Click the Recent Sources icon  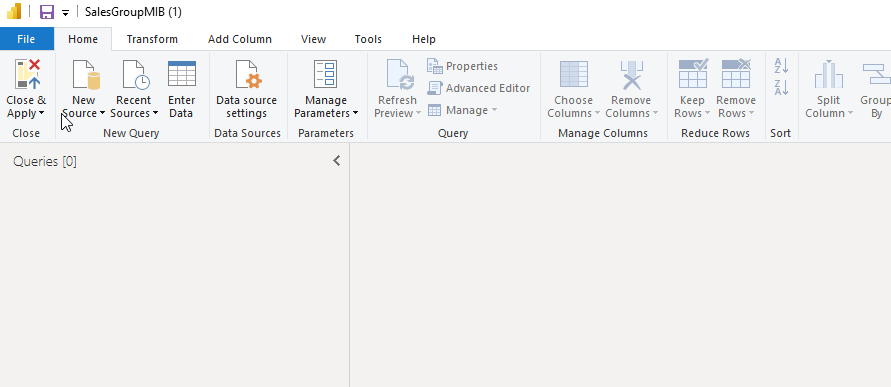pos(135,74)
